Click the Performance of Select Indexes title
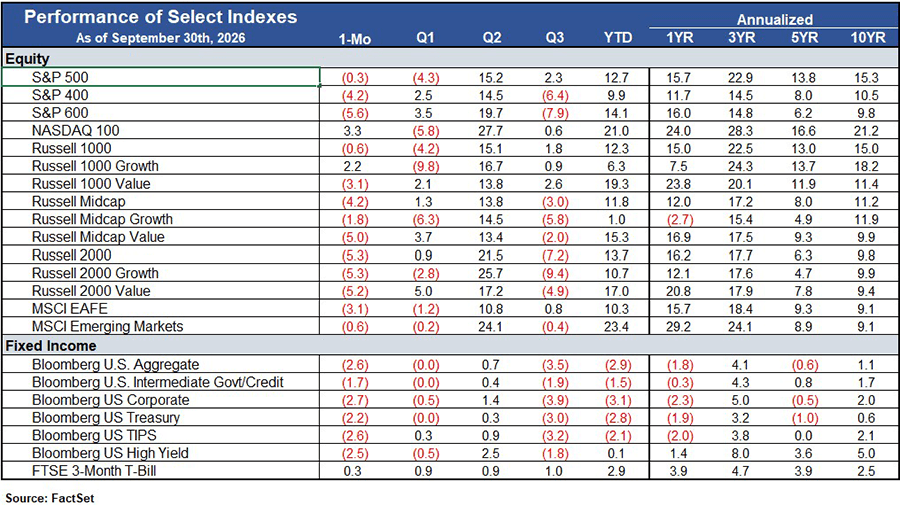This screenshot has height=505, width=900. (x=161, y=17)
